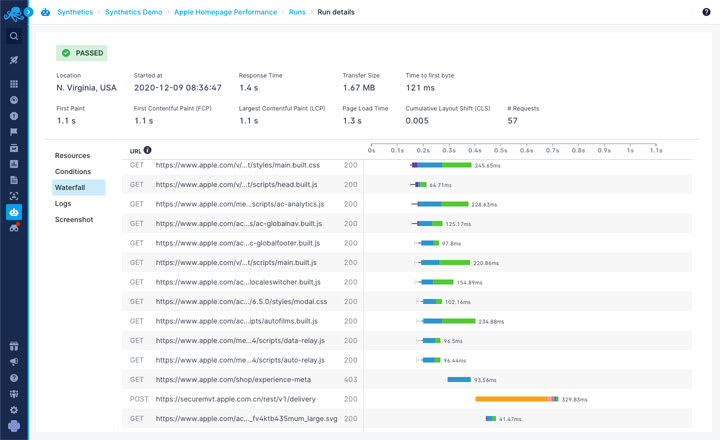Click the box with envelope sidebar icon

coord(14,148)
